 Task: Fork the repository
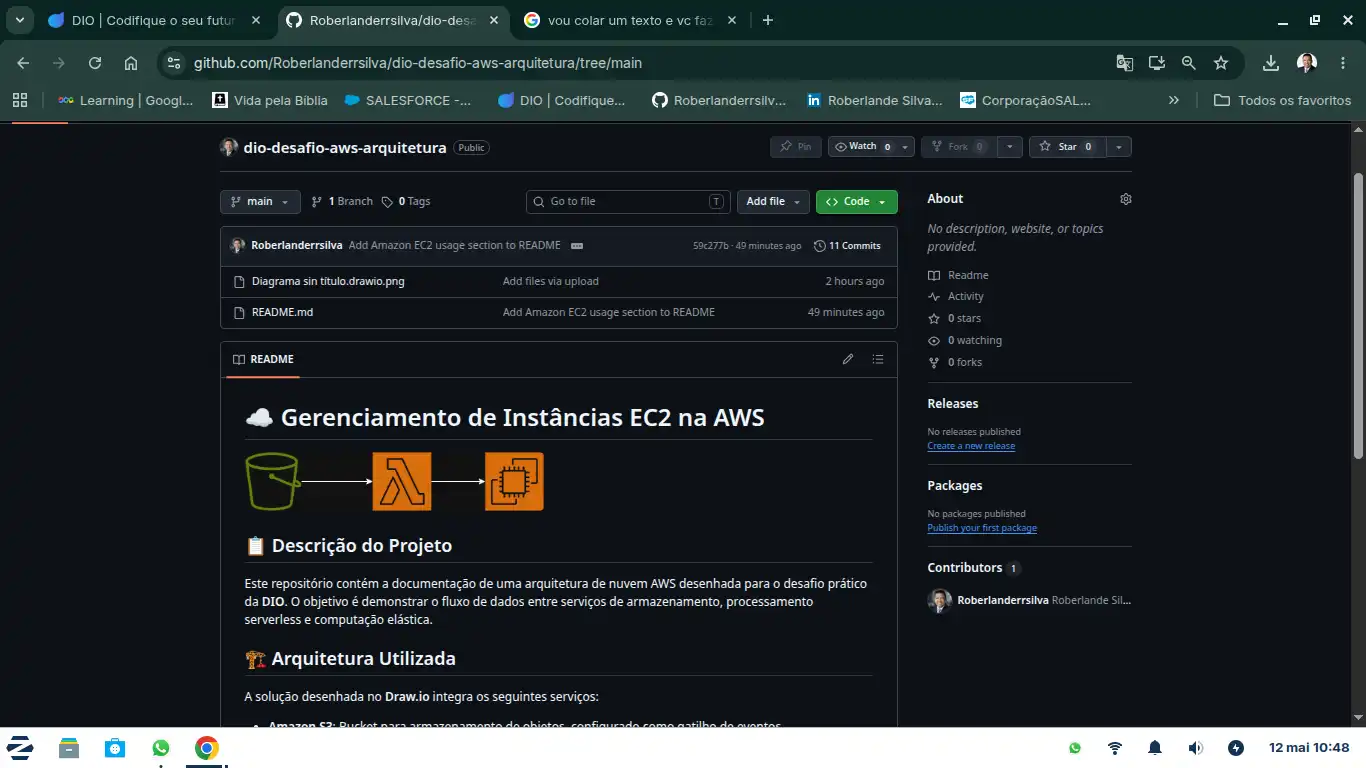(x=959, y=147)
